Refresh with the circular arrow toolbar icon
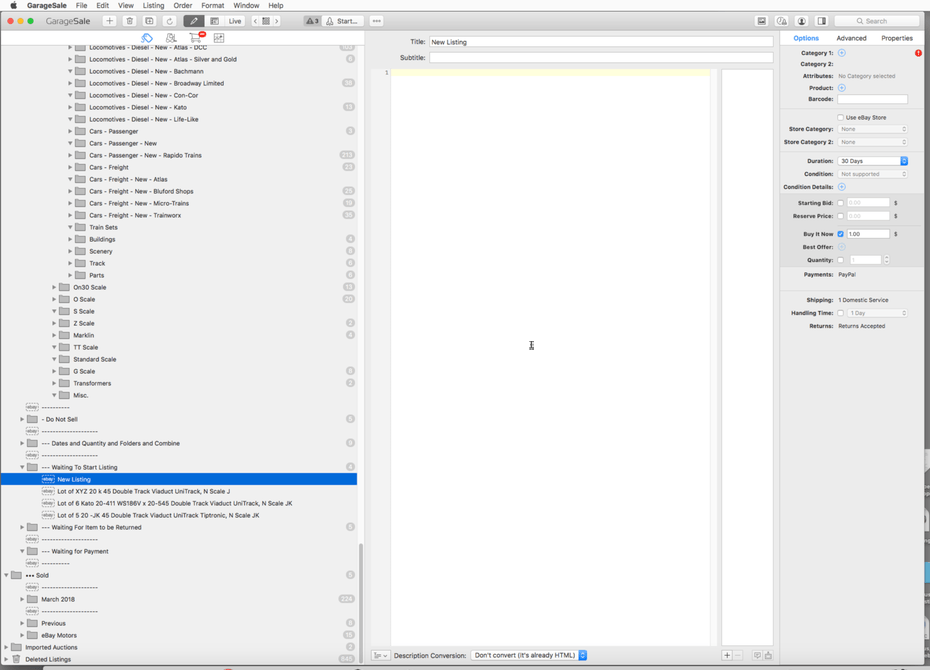930x670 pixels. pyautogui.click(x=169, y=21)
